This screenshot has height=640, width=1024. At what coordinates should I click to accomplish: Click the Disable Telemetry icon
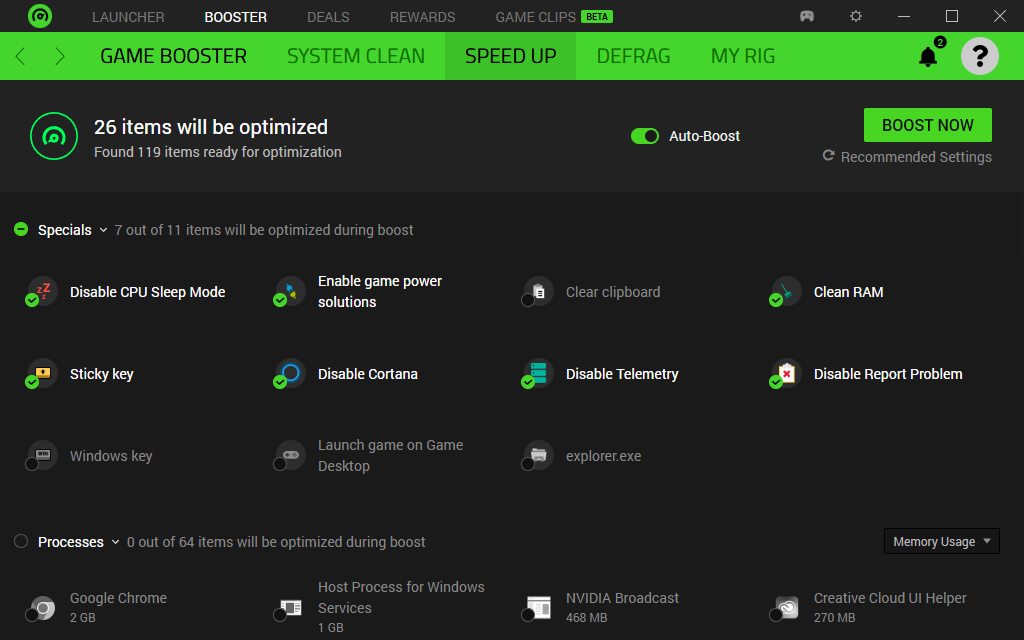coord(539,373)
